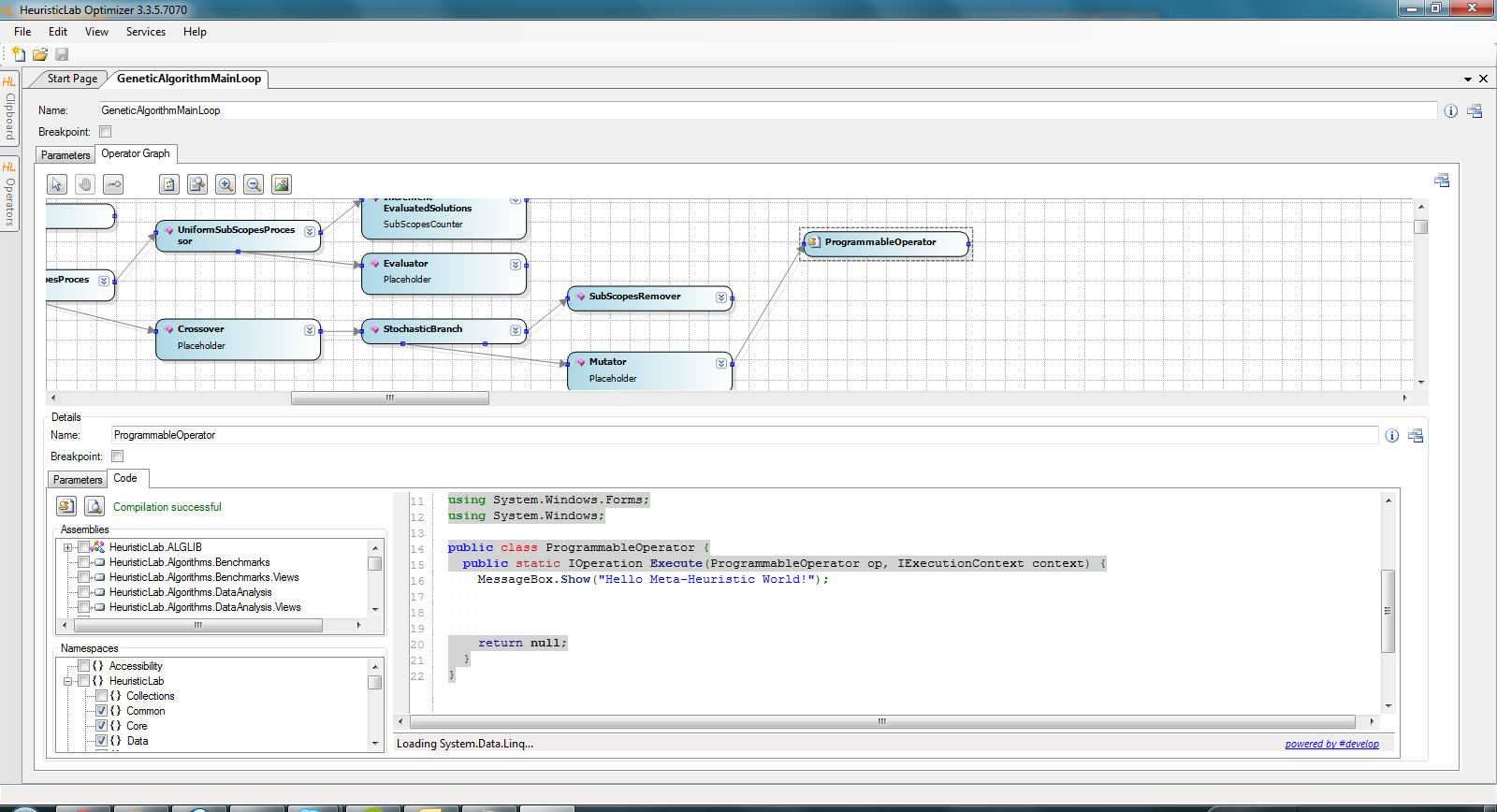Uncheck the Data namespace checkbox
This screenshot has width=1497, height=812.
102,741
